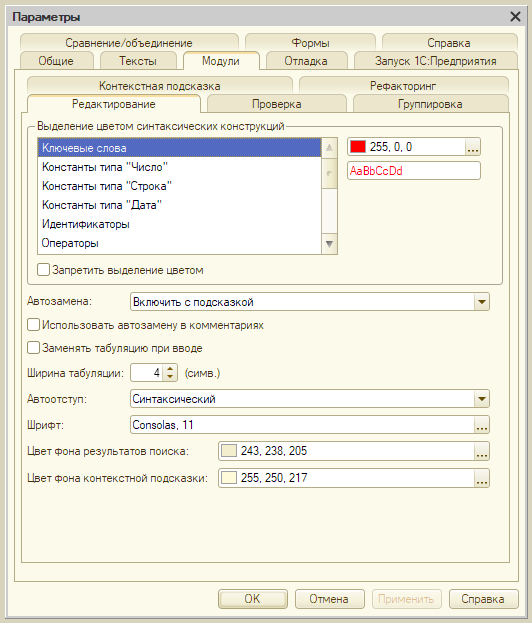
Task: Click the Отмена button
Action: tap(329, 599)
